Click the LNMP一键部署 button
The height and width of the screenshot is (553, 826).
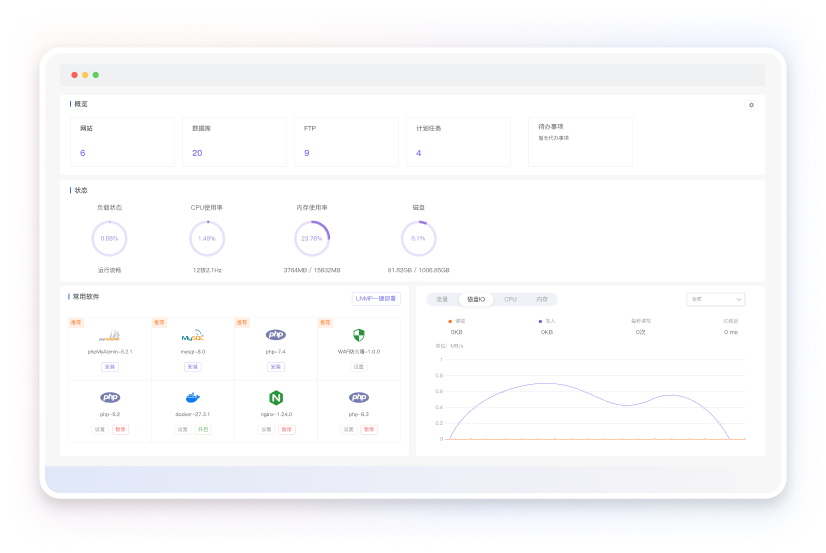(376, 298)
